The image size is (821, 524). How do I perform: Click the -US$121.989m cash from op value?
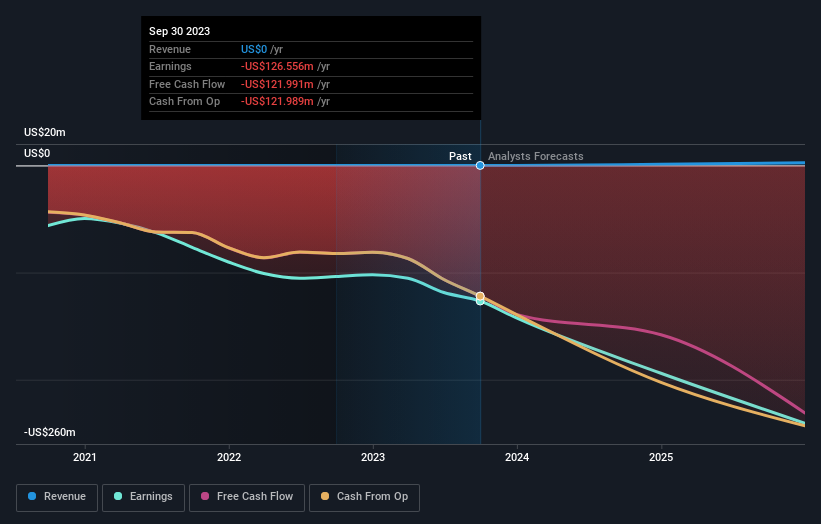click(277, 102)
